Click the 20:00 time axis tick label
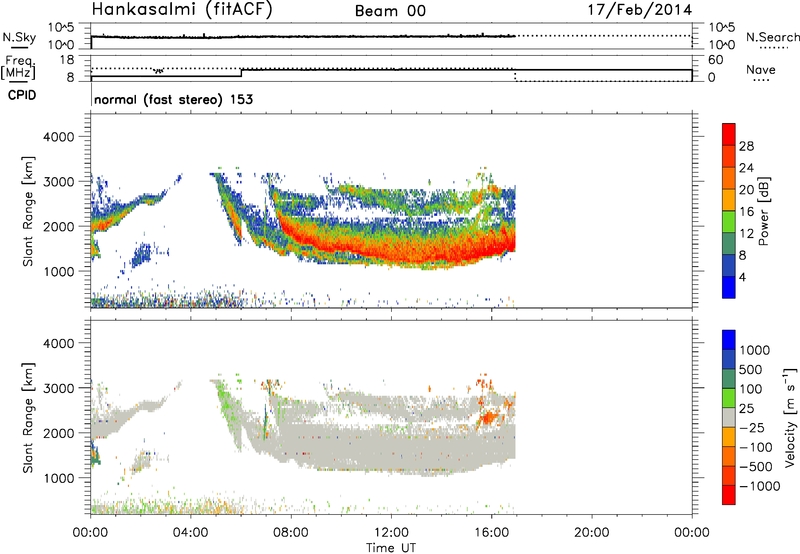This screenshot has height=554, width=800. 592,533
